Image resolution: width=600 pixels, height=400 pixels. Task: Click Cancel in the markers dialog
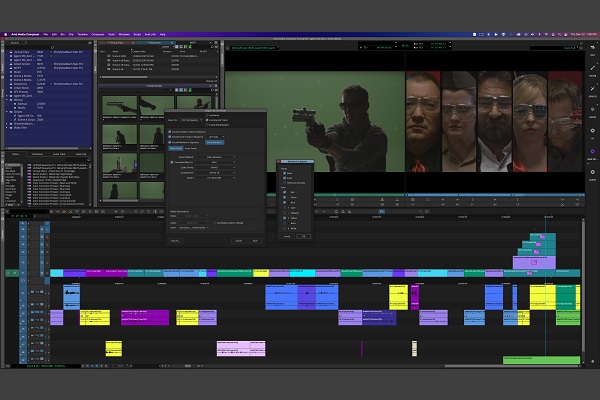coord(287,236)
